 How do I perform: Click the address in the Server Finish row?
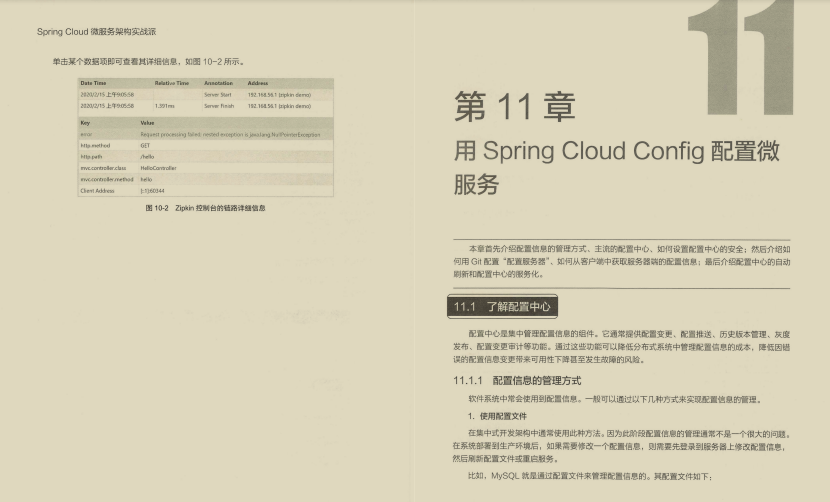(x=279, y=106)
